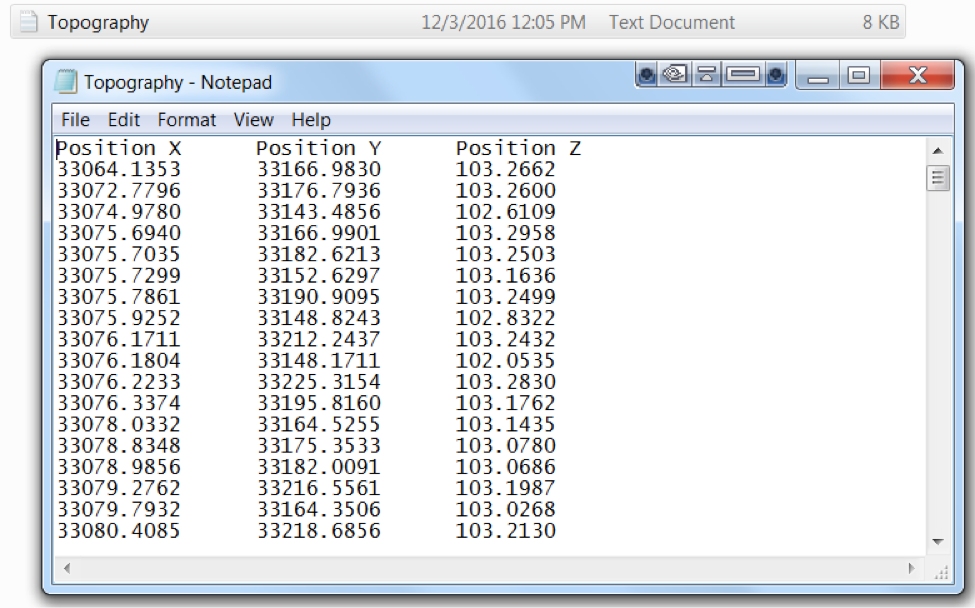The image size is (975, 608).
Task: Click the Z value 103.0268
Action: click(x=506, y=509)
